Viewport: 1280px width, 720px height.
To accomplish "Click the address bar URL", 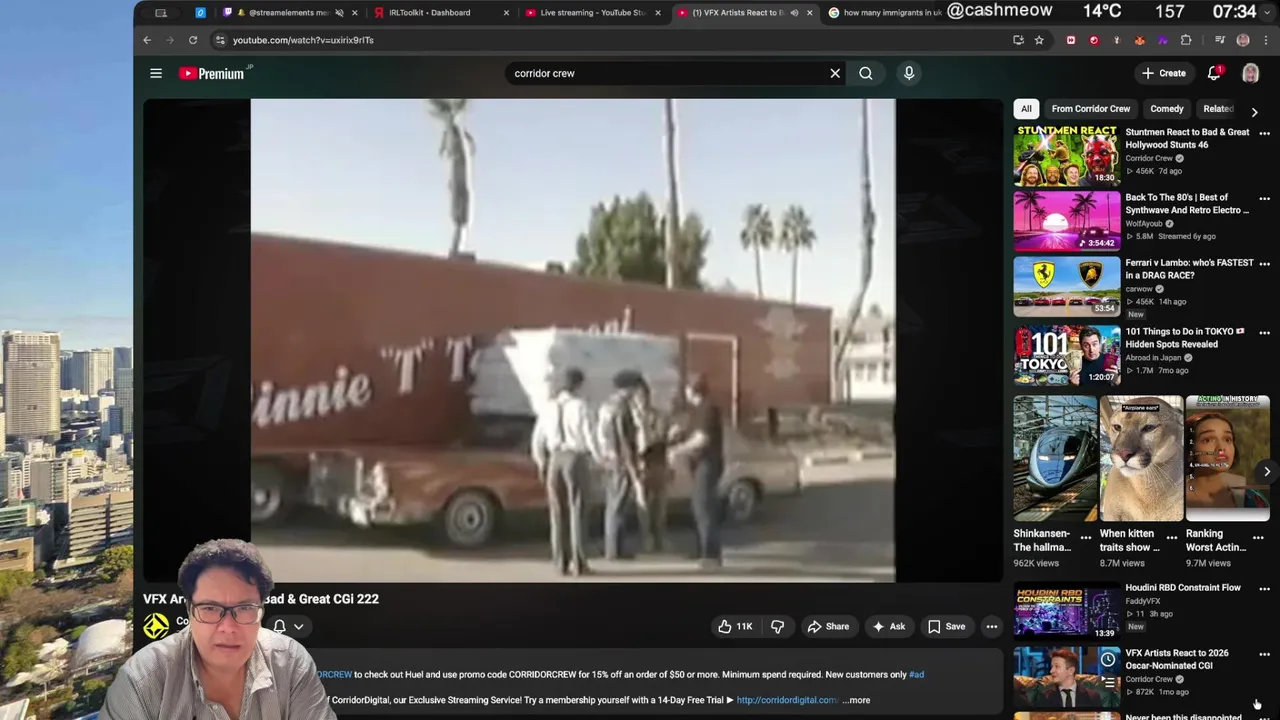I will [303, 40].
